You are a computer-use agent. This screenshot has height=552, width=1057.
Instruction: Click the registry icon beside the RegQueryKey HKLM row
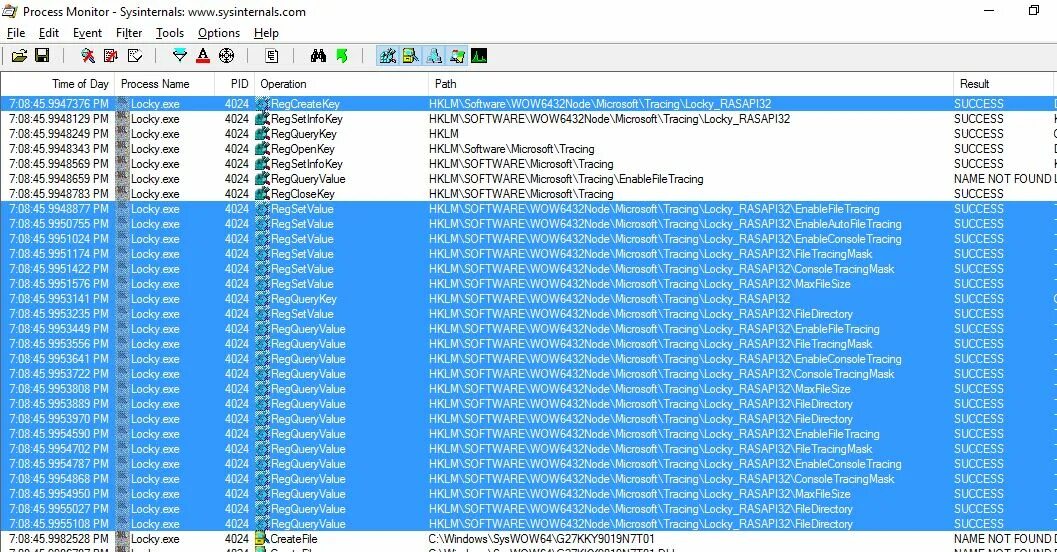tap(262, 133)
